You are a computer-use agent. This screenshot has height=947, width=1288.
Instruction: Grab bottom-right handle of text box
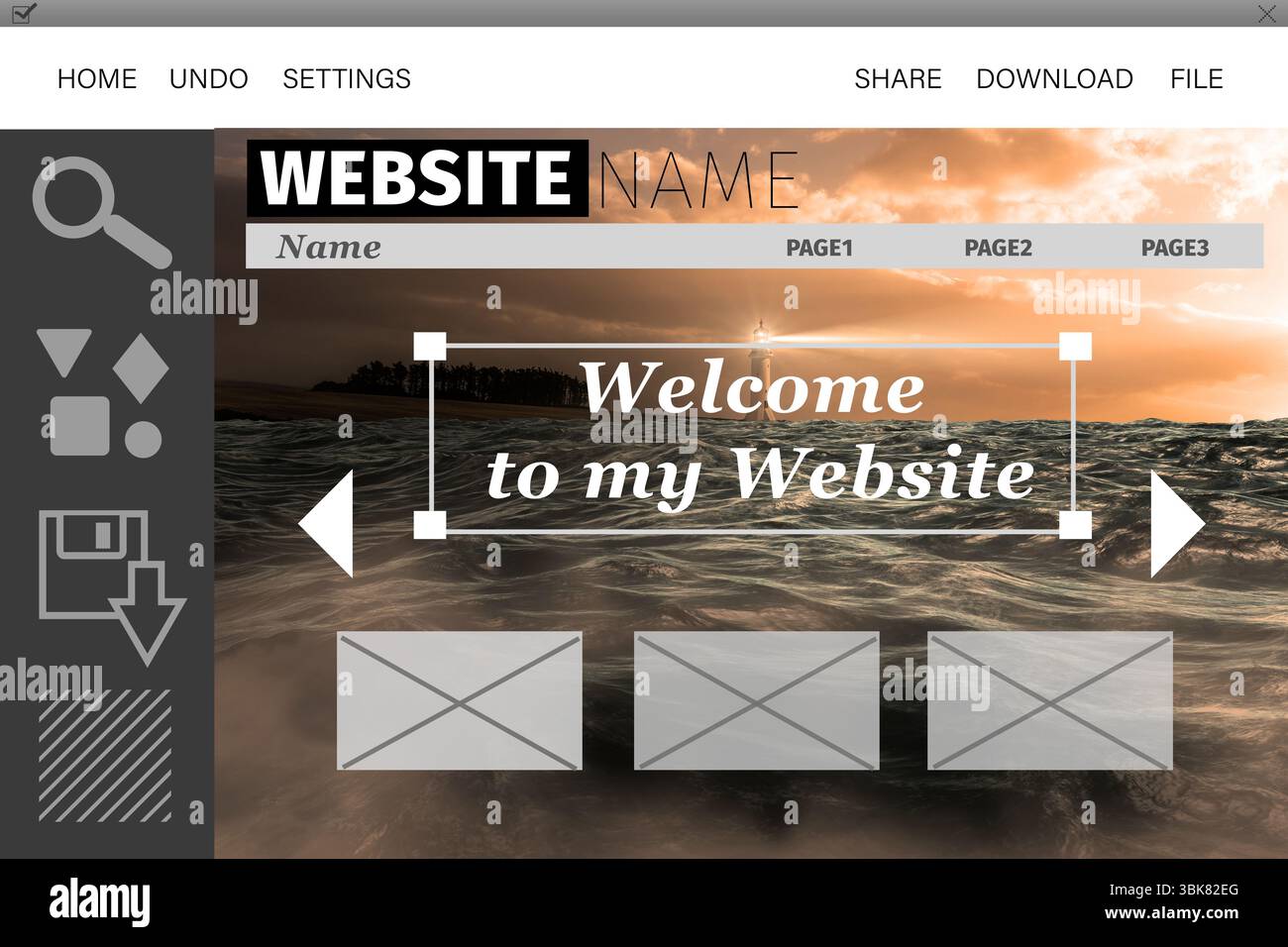click(1075, 525)
